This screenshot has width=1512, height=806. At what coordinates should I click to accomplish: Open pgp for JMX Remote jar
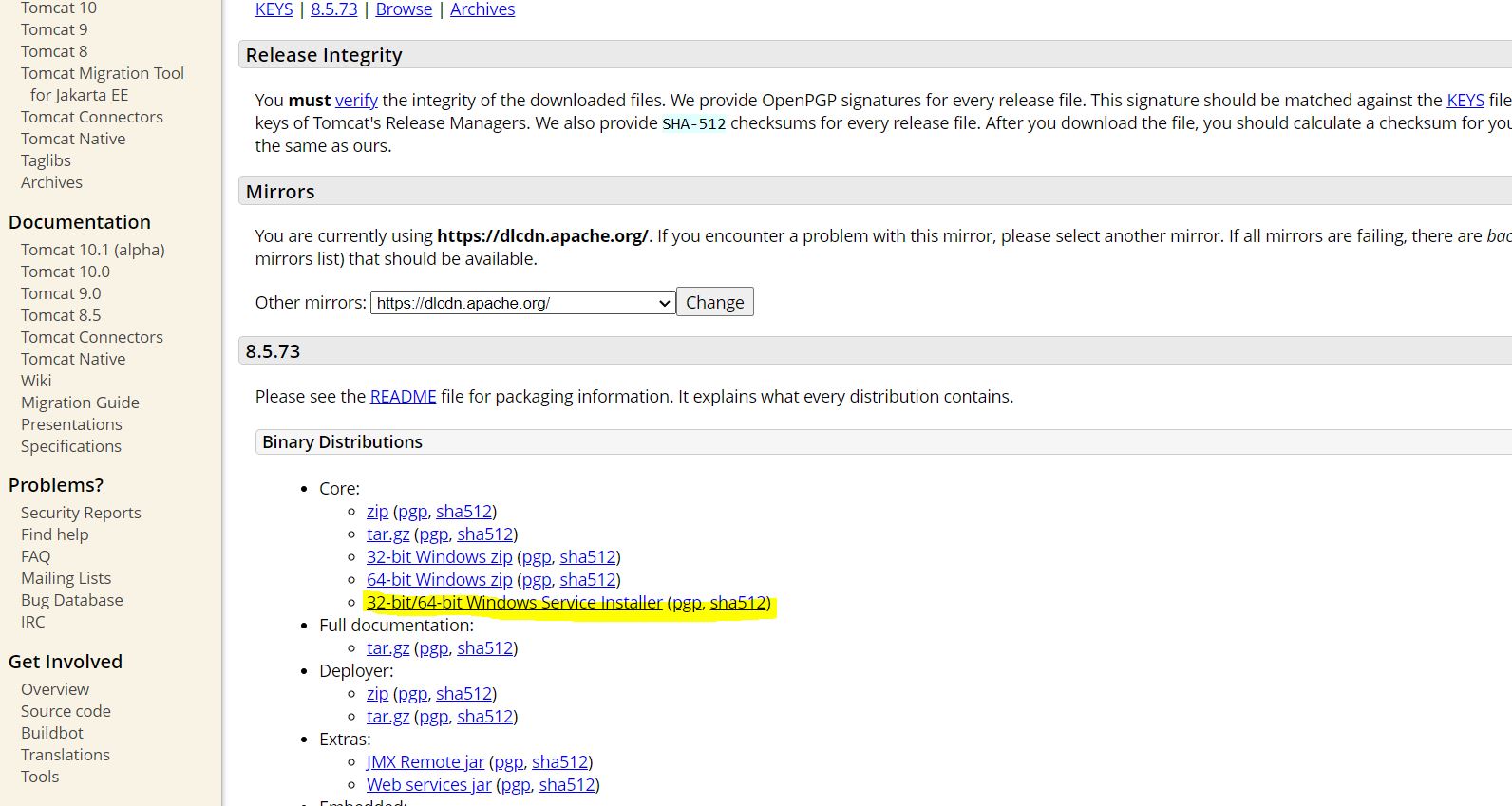coord(509,761)
